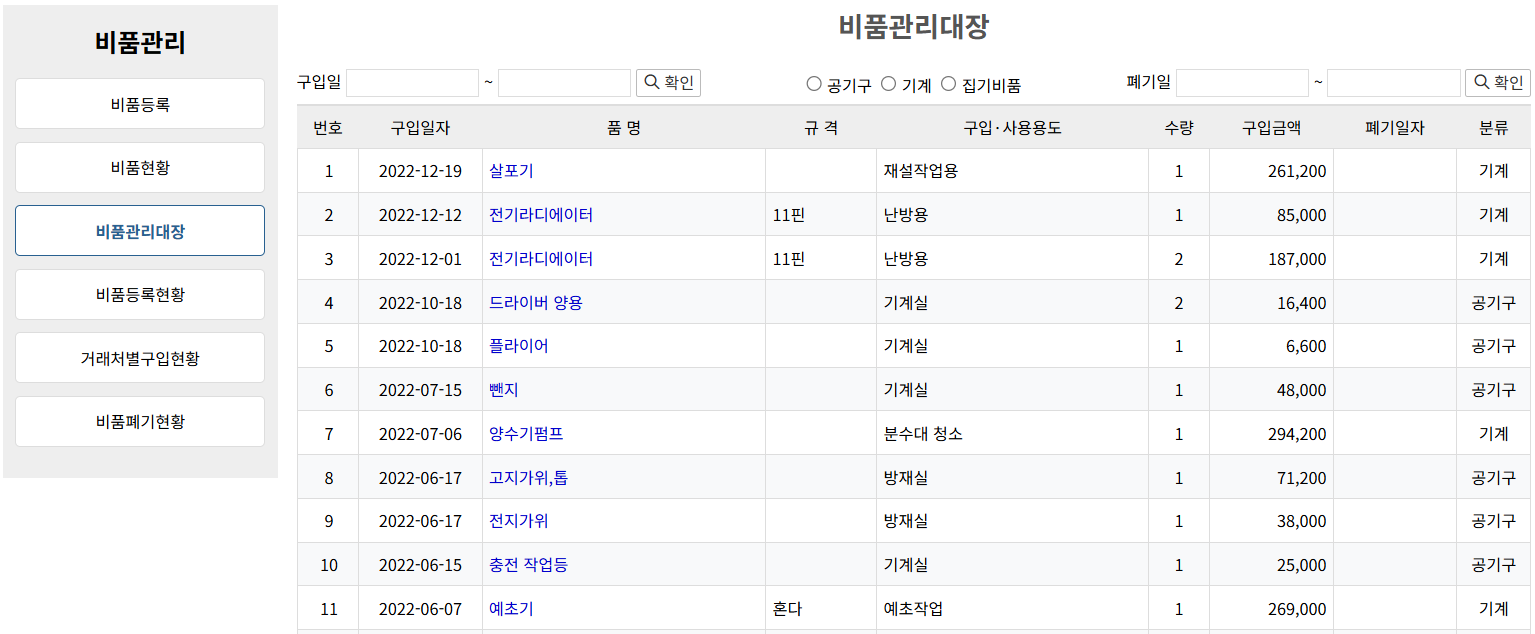Click the 폐기일 search 확인 button
This screenshot has width=1535, height=634.
tap(1497, 83)
